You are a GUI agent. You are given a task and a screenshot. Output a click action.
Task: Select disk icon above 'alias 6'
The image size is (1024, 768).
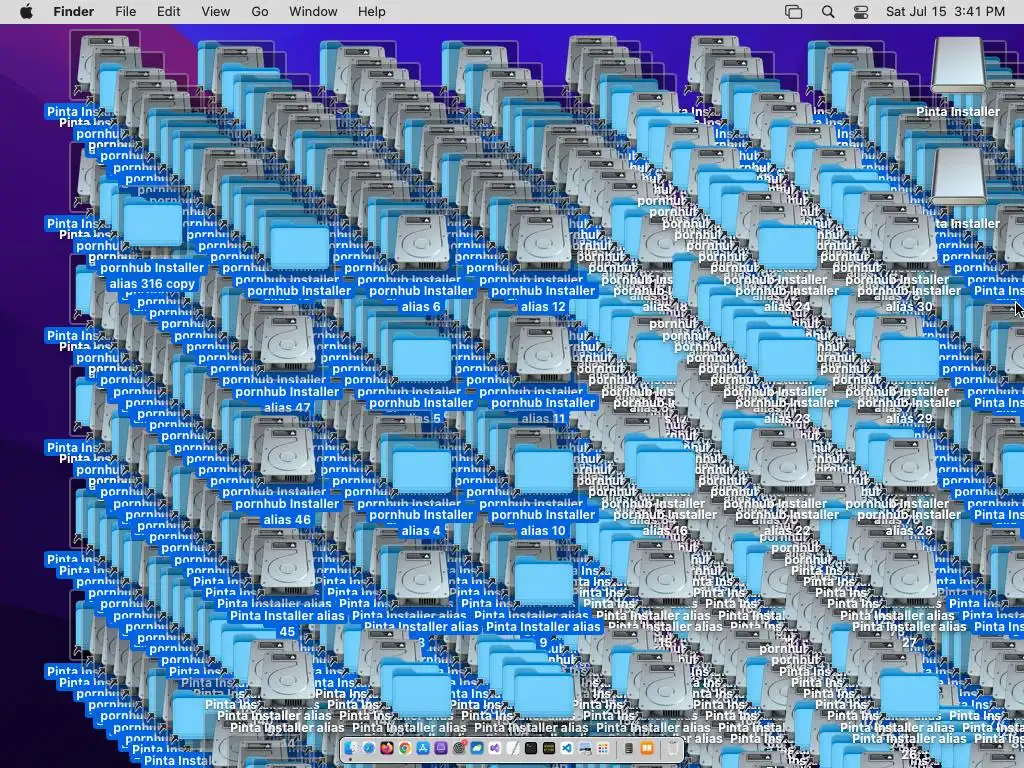pos(421,243)
